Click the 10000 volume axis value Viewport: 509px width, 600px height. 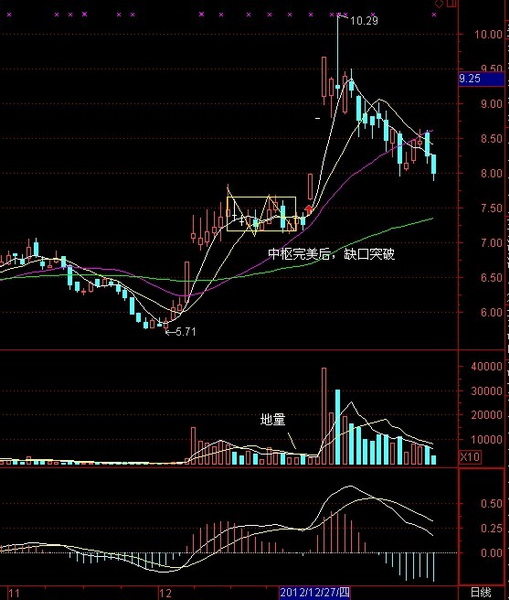click(x=487, y=439)
